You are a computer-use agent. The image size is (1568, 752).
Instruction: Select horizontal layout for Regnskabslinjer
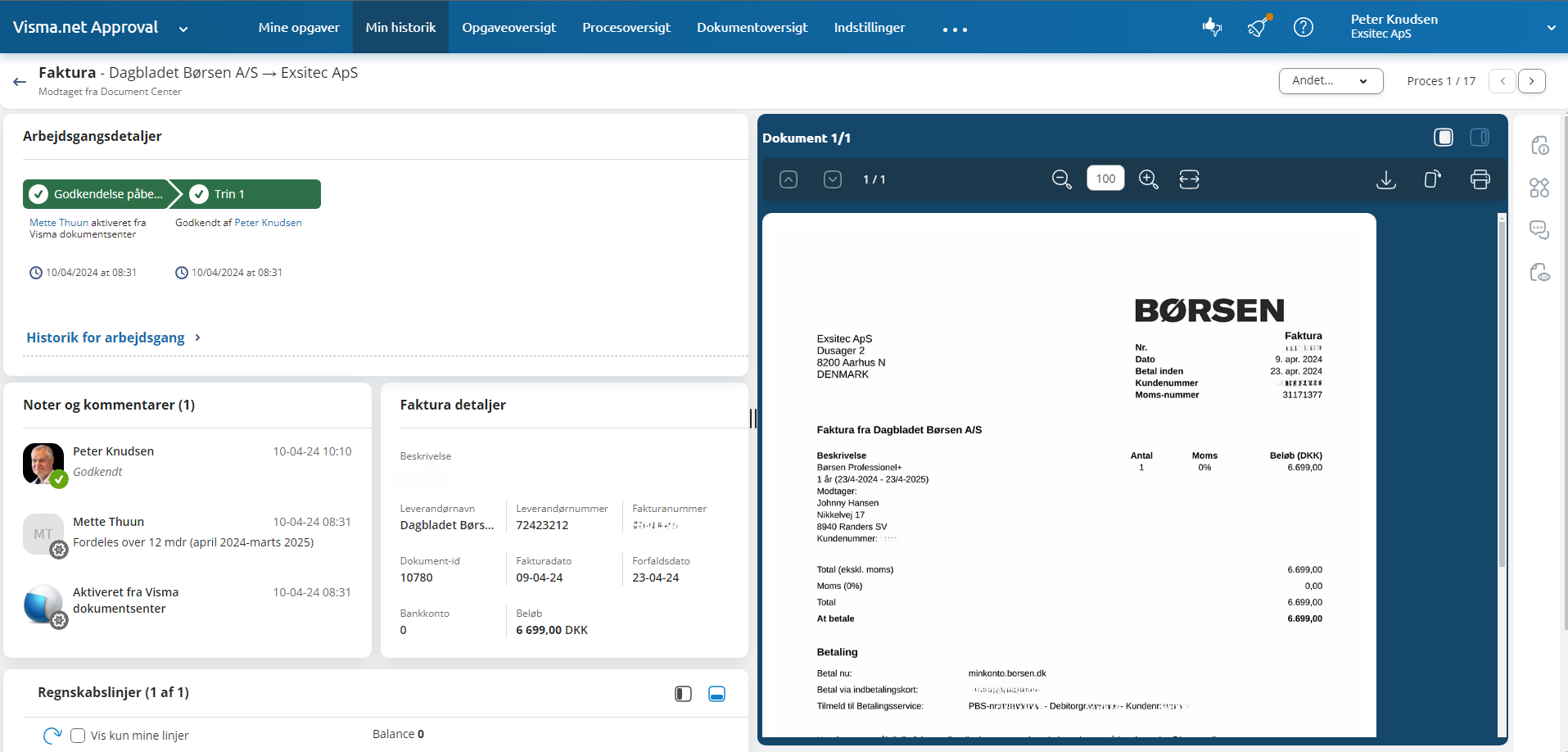pyautogui.click(x=716, y=694)
